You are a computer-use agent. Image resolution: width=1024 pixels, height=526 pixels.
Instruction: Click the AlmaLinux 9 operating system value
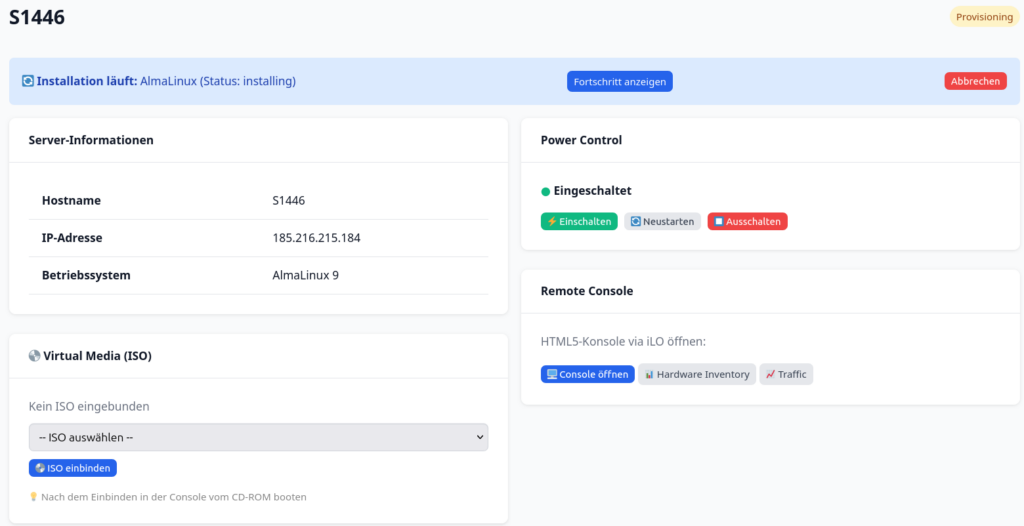pyautogui.click(x=305, y=275)
